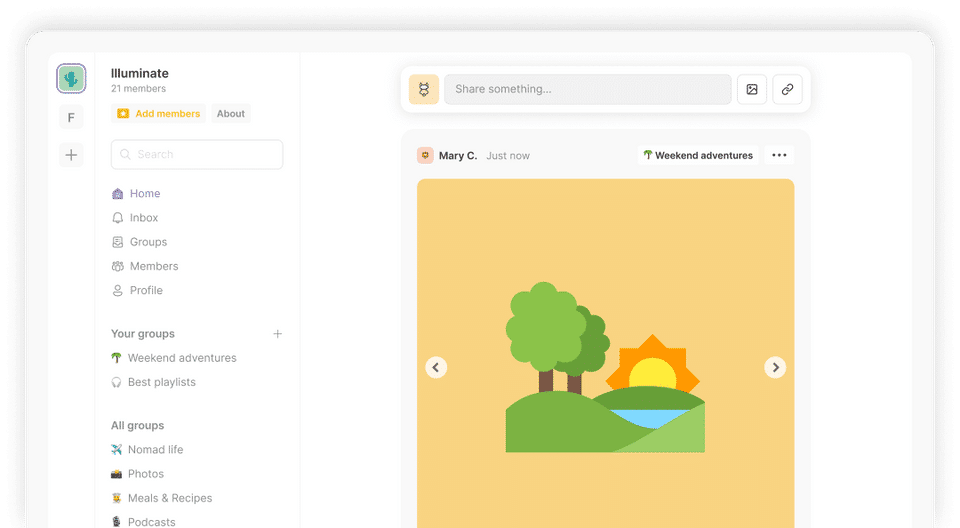Click the palm tree icon beside Weekend adventures in sidebar

click(x=116, y=358)
